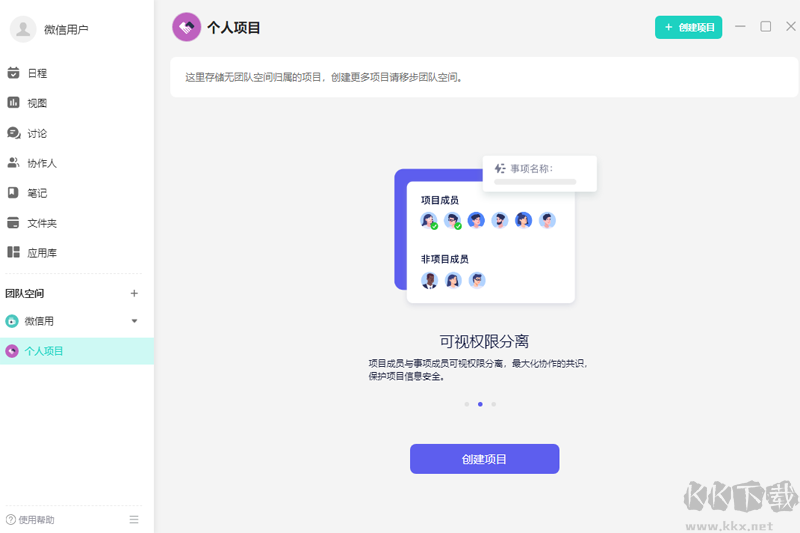Image resolution: width=800 pixels, height=533 pixels.
Task: Open the 文件夹 folder section
Action: [x=32, y=223]
